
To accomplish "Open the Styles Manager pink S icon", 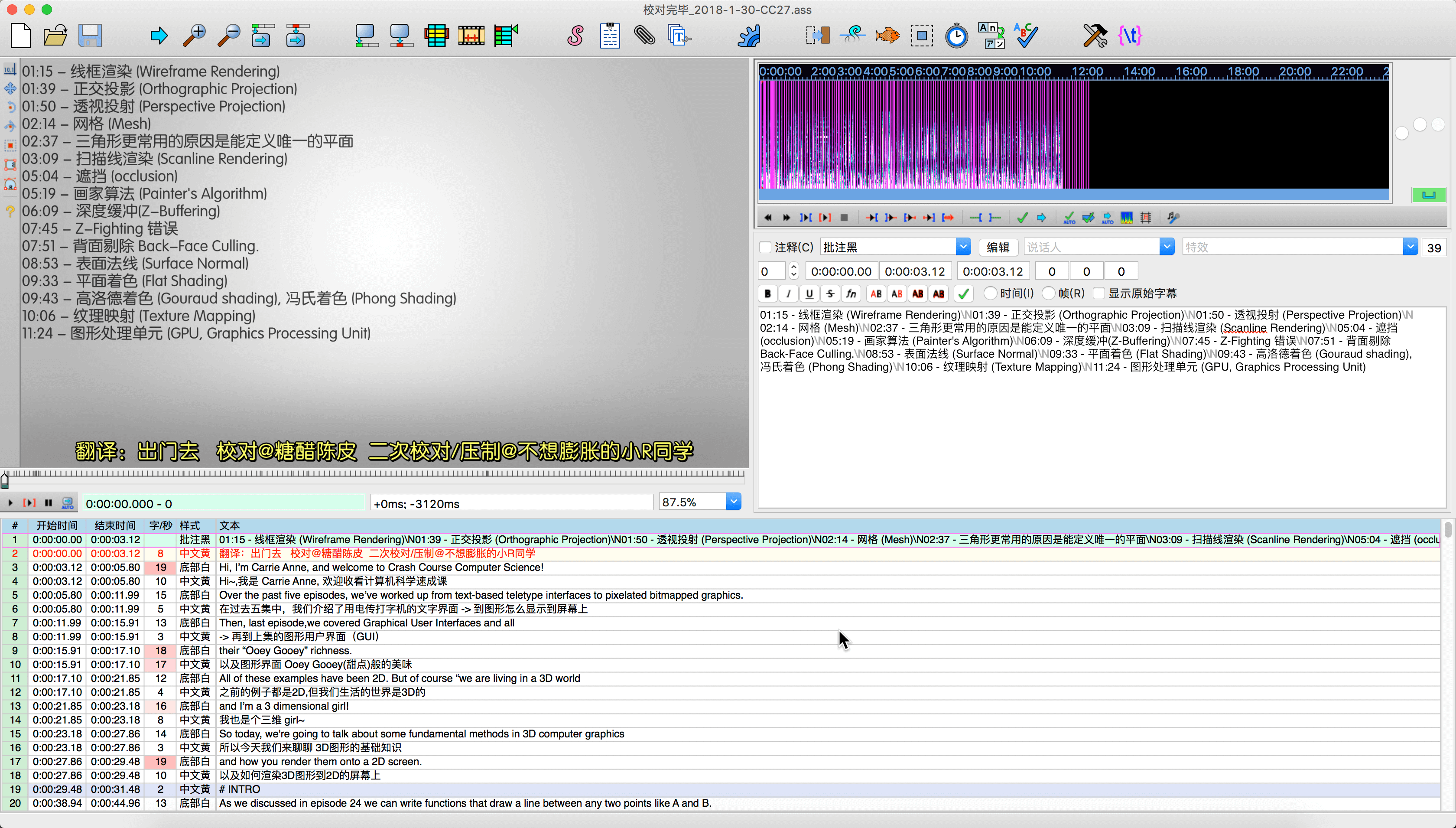I will pyautogui.click(x=575, y=36).
